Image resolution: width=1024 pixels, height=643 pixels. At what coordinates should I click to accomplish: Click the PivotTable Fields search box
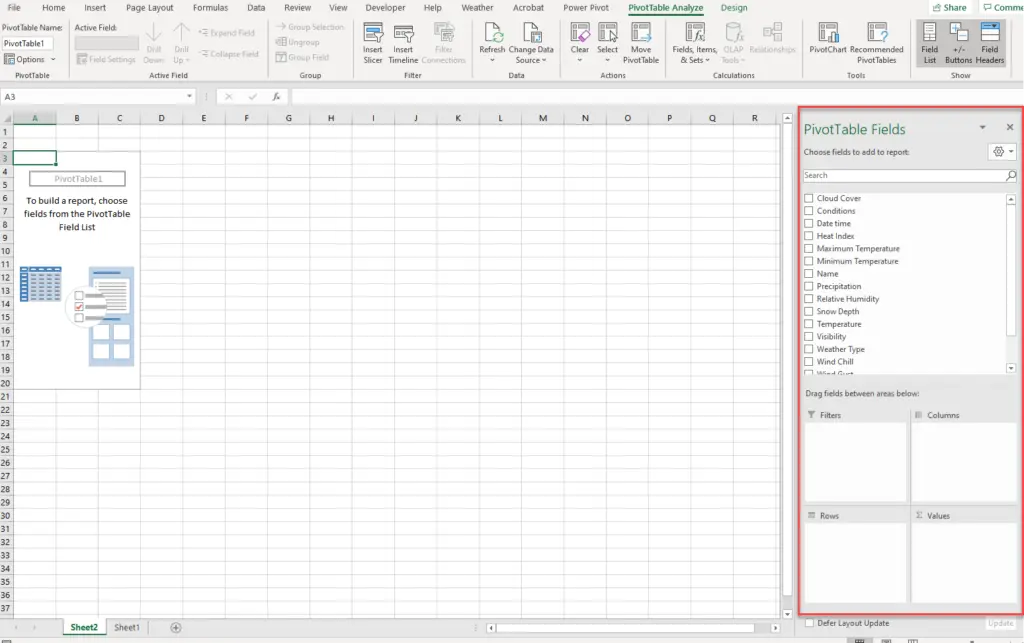(903, 175)
